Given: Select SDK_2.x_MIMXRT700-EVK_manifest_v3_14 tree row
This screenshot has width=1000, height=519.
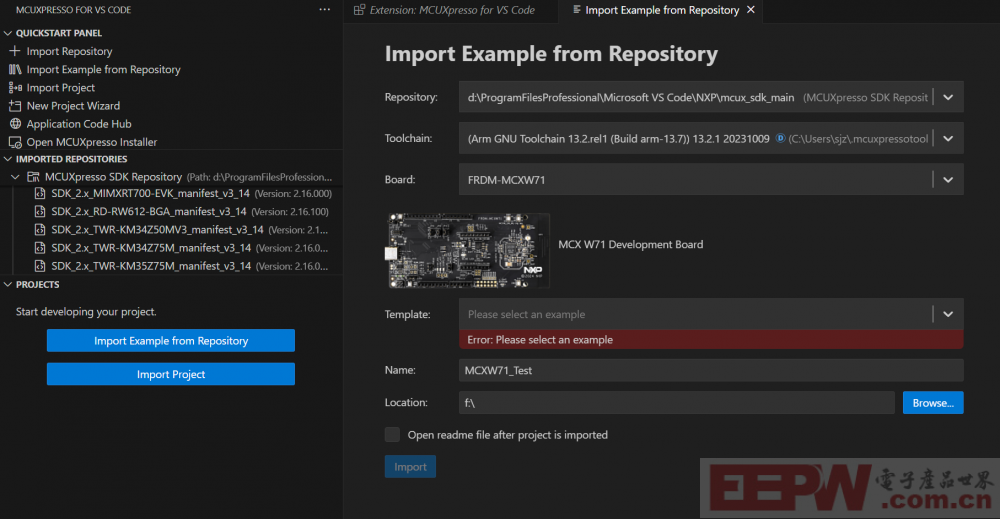Looking at the screenshot, I should click(x=172, y=193).
